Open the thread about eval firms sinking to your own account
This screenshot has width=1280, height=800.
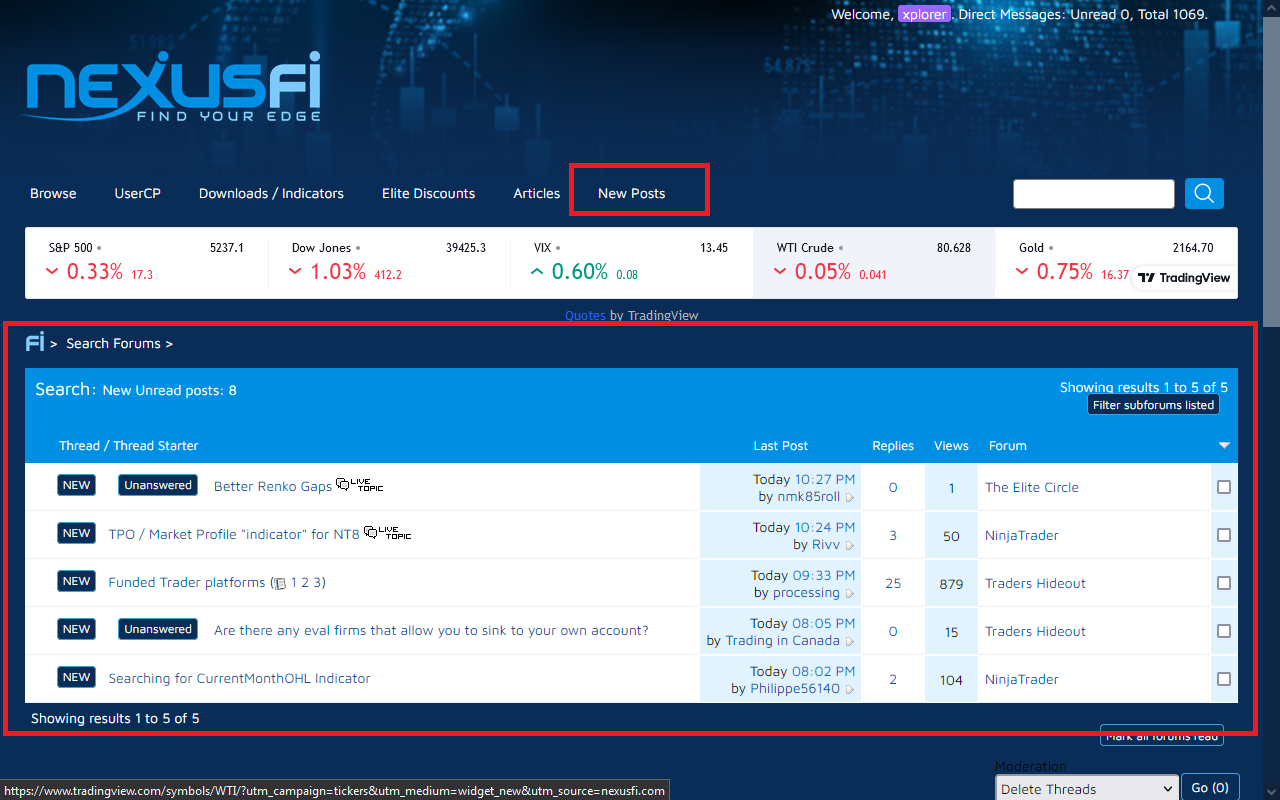coord(431,630)
